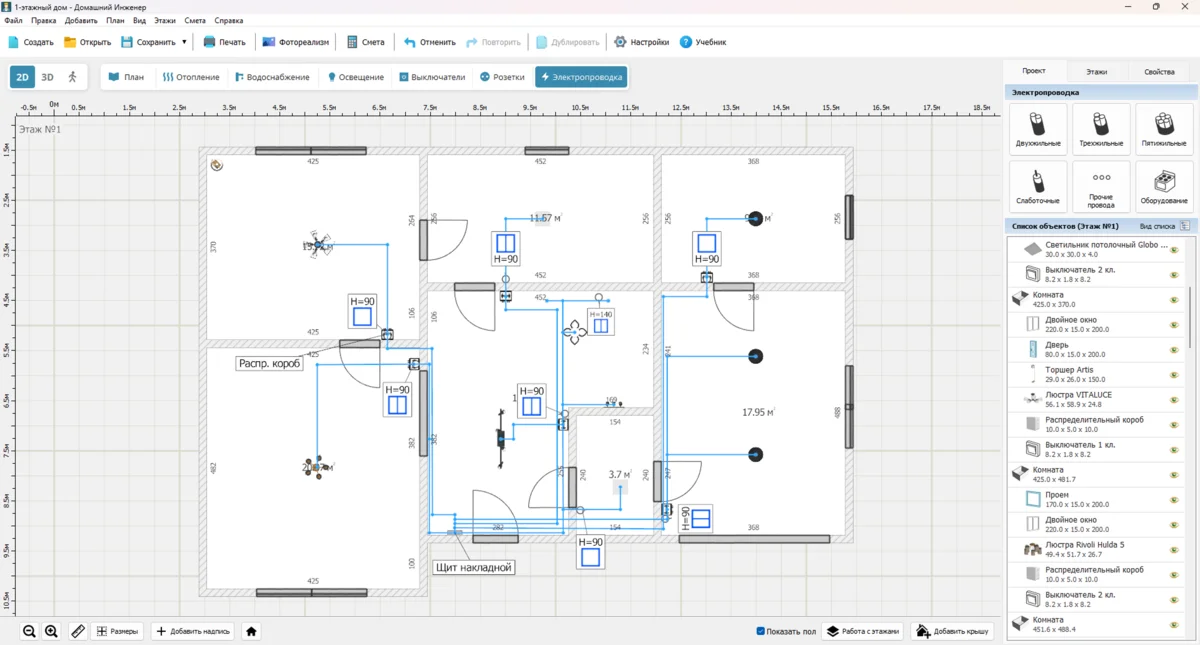Launch the Фотореализм render
1200x645 pixels.
pyautogui.click(x=296, y=42)
